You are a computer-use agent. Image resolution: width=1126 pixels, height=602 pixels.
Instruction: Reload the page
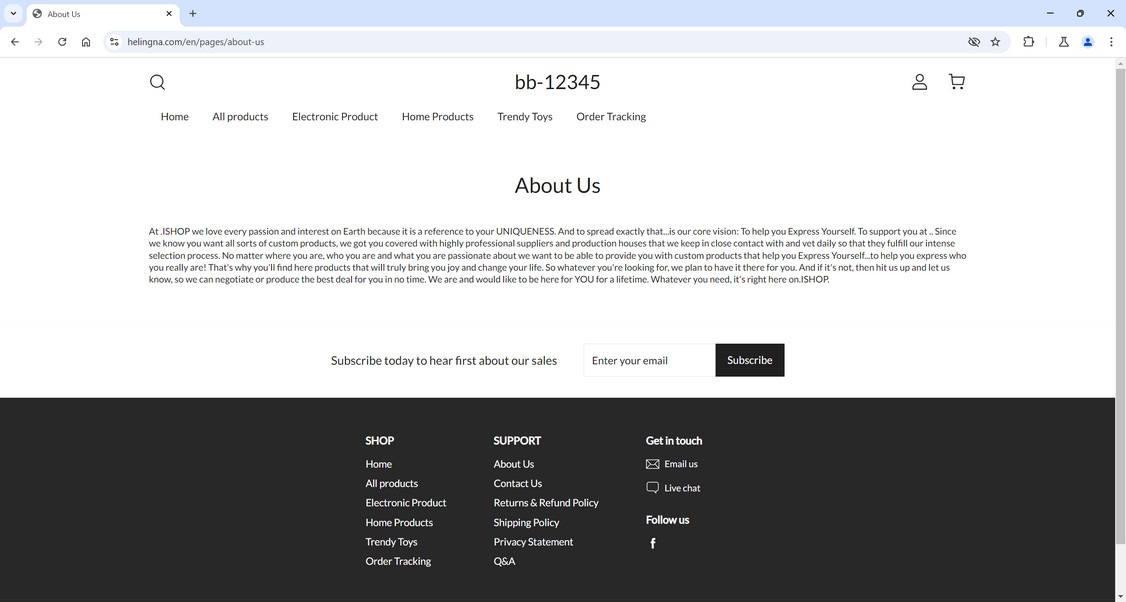pos(62,42)
